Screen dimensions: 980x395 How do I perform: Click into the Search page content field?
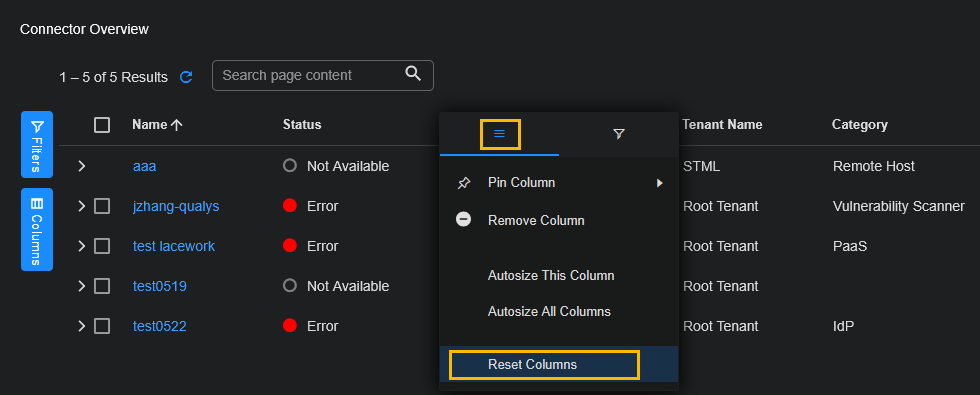click(322, 75)
